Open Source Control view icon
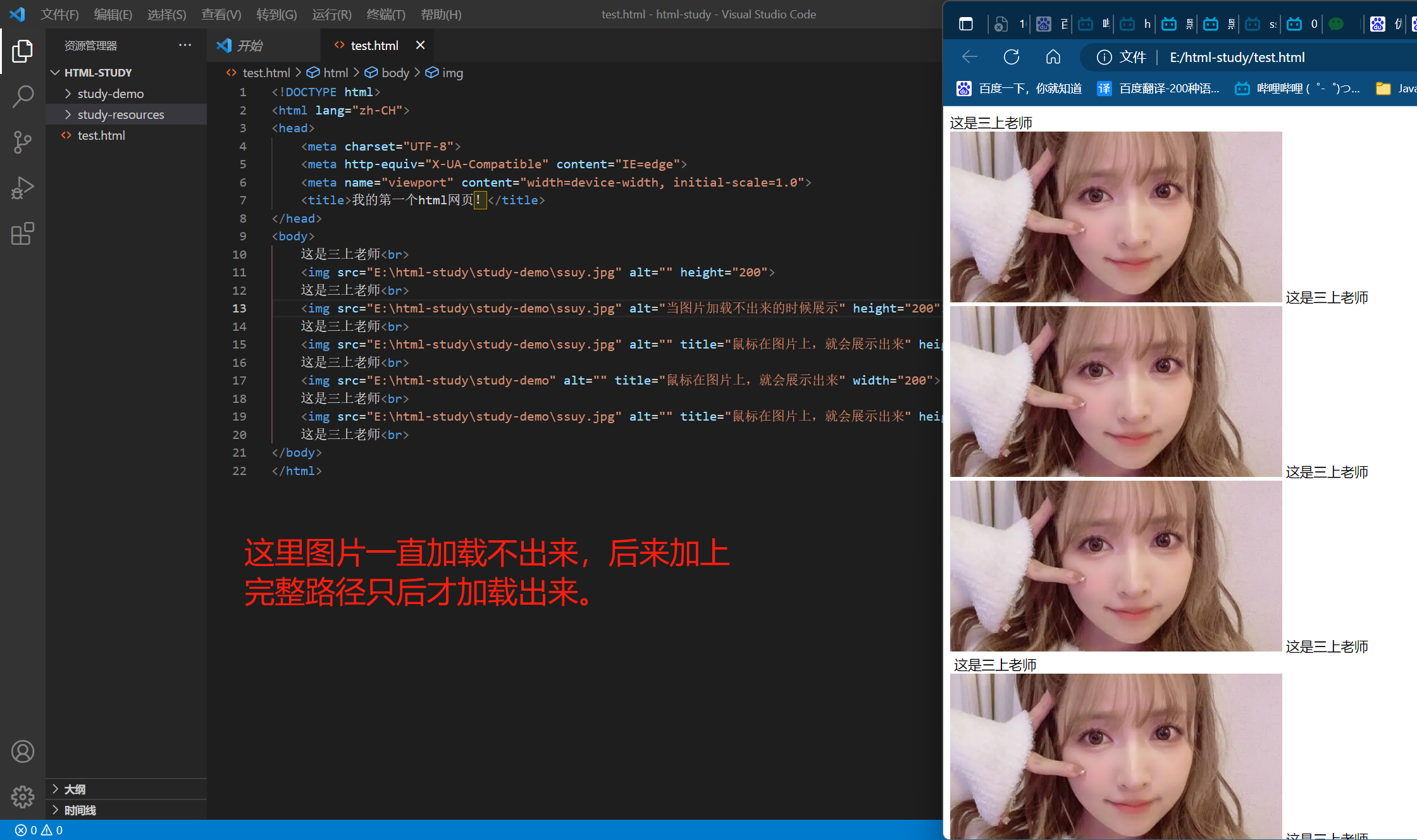The height and width of the screenshot is (840, 1417). click(x=22, y=142)
